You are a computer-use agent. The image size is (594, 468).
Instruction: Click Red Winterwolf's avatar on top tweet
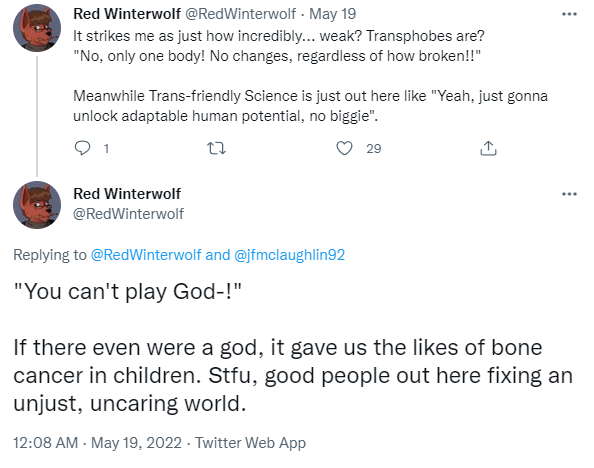click(x=37, y=28)
